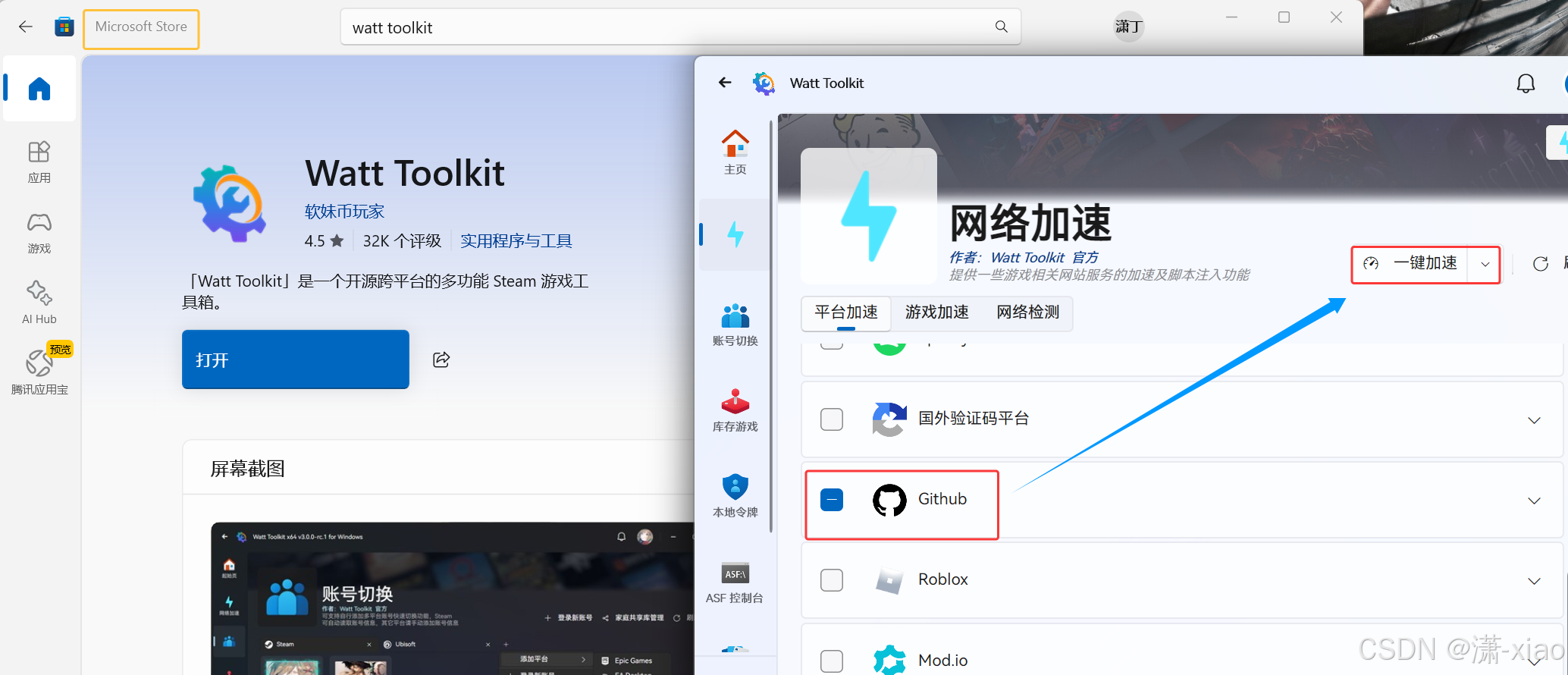Click the 打开 (Open) button

(296, 359)
